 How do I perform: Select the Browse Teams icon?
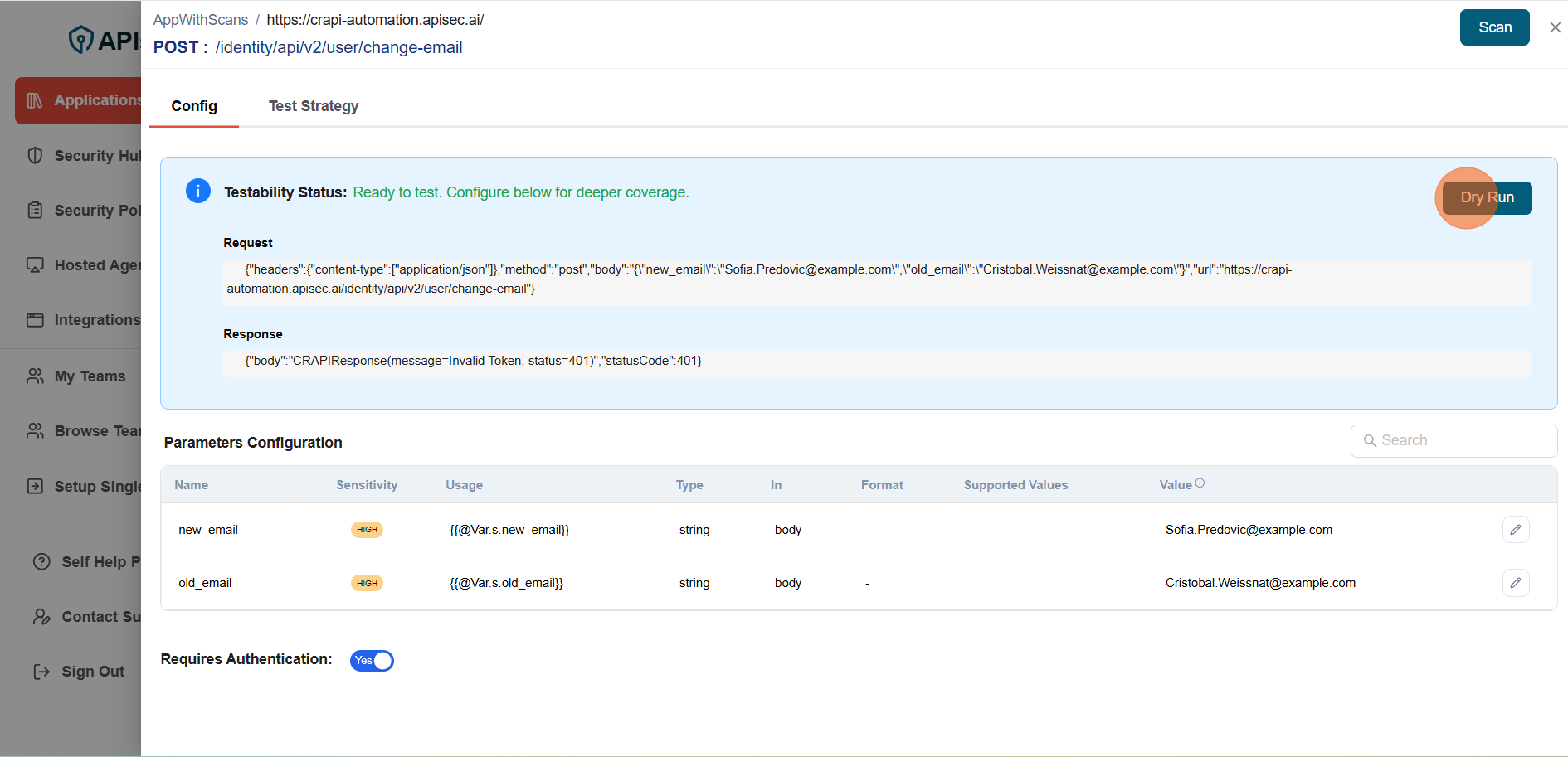[35, 430]
